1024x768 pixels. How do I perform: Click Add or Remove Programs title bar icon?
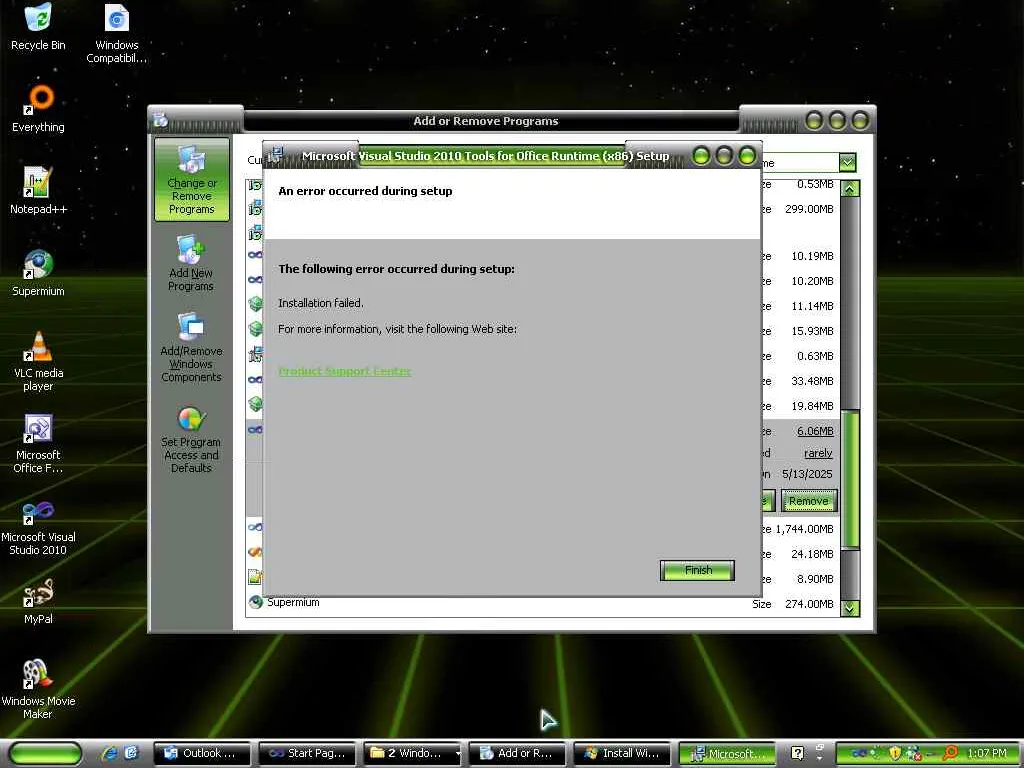click(x=161, y=120)
